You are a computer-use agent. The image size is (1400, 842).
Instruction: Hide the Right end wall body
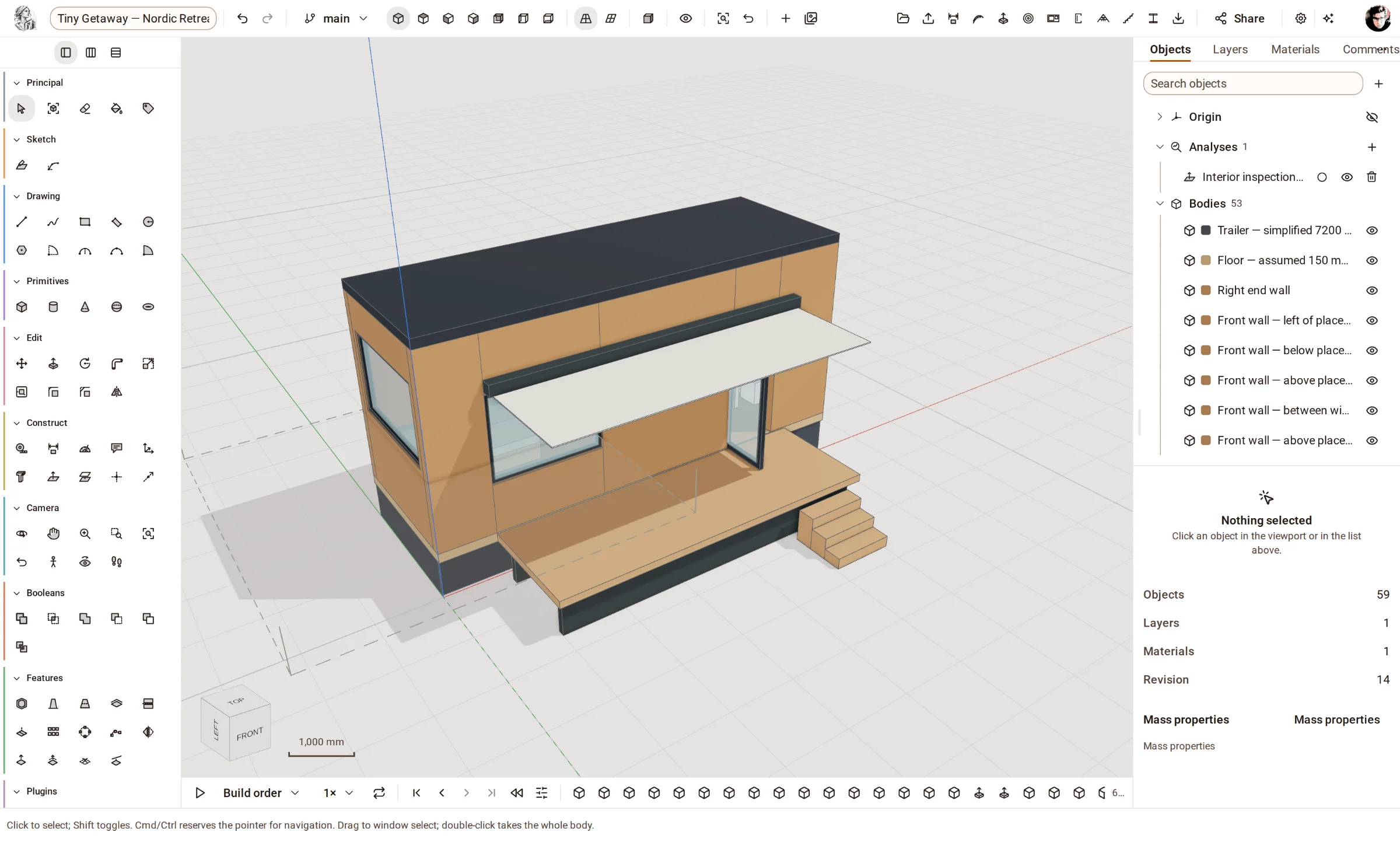(1372, 291)
